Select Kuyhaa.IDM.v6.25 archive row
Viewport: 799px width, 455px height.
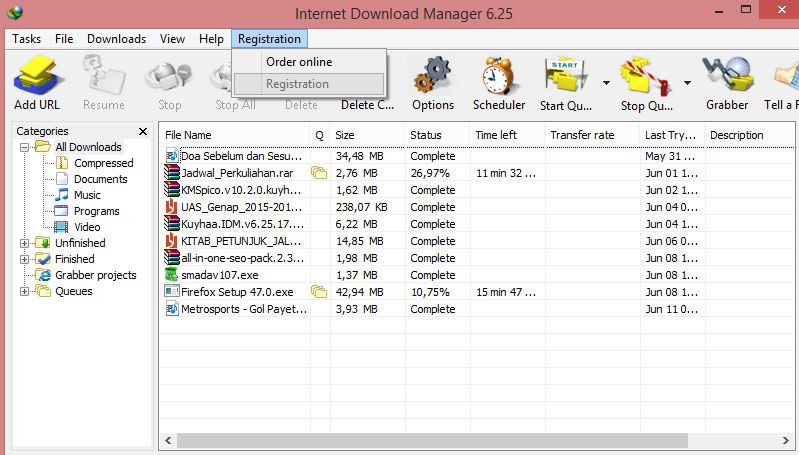point(477,224)
